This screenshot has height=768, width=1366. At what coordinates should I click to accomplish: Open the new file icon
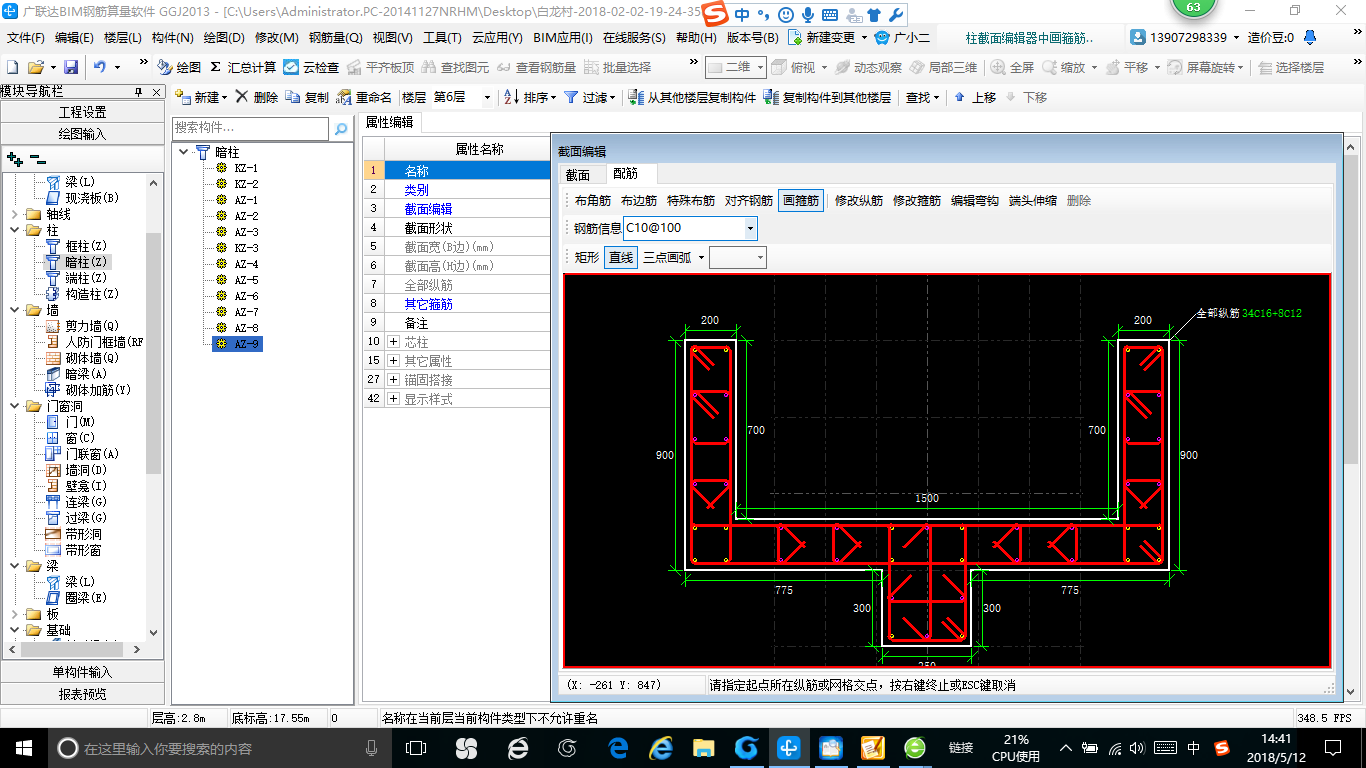(x=13, y=67)
